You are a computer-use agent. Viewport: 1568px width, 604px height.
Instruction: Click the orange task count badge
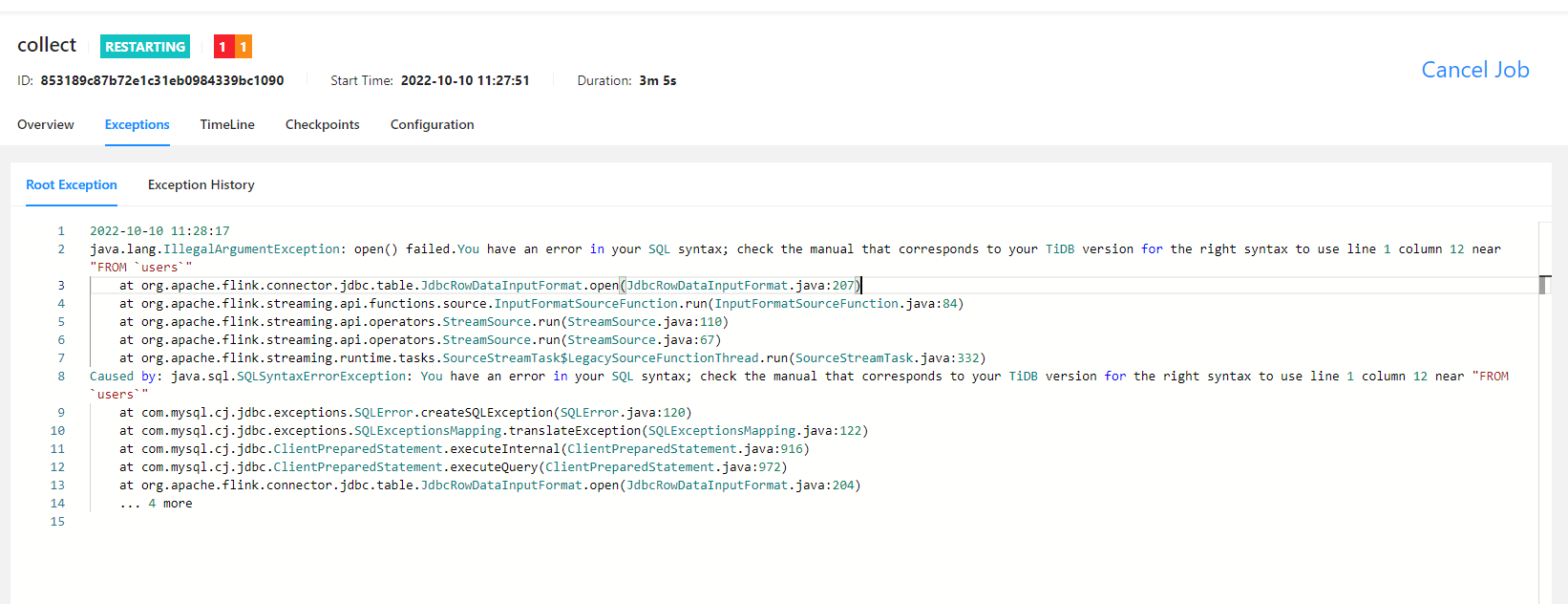(244, 47)
